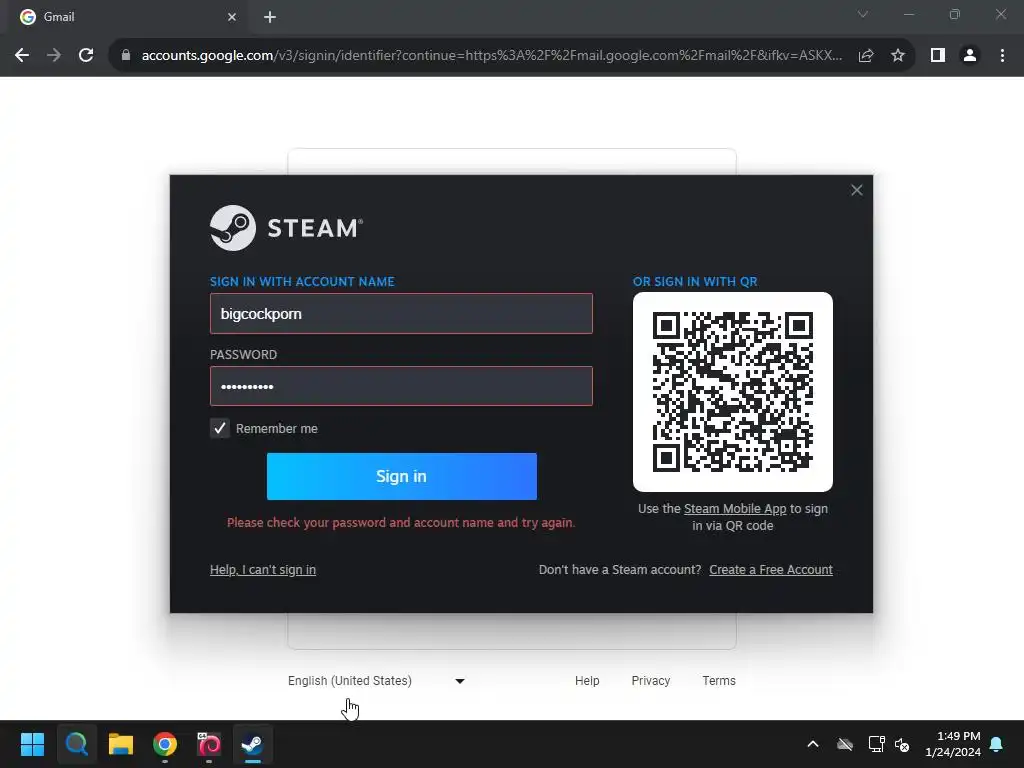1024x768 pixels.
Task: Open the clock showing 1:49 PM
Action: pyautogui.click(x=953, y=744)
